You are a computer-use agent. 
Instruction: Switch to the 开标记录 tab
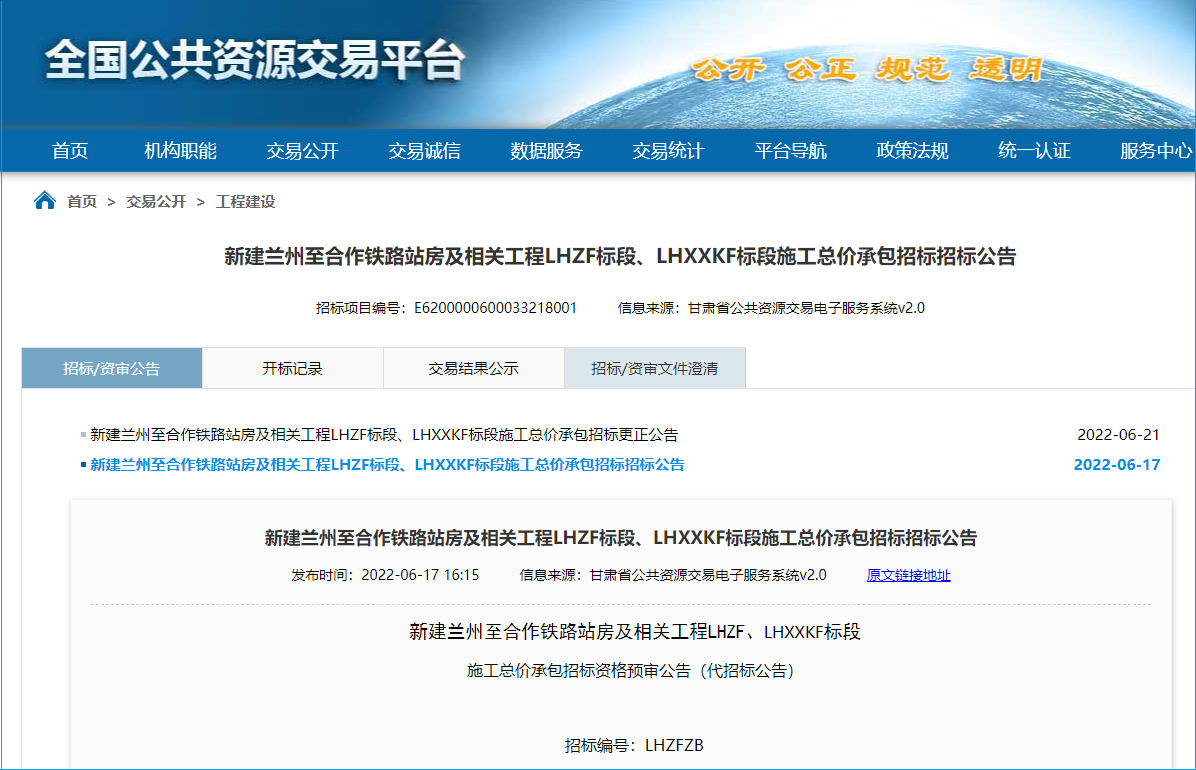(x=293, y=368)
